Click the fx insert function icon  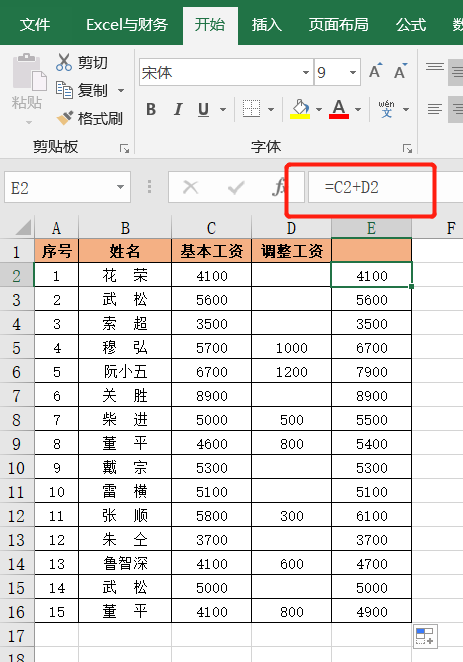click(x=279, y=187)
